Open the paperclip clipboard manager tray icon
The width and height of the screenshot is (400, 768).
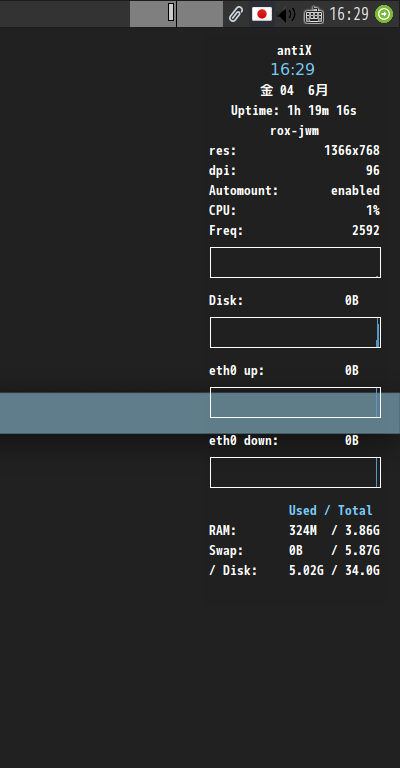pos(236,14)
